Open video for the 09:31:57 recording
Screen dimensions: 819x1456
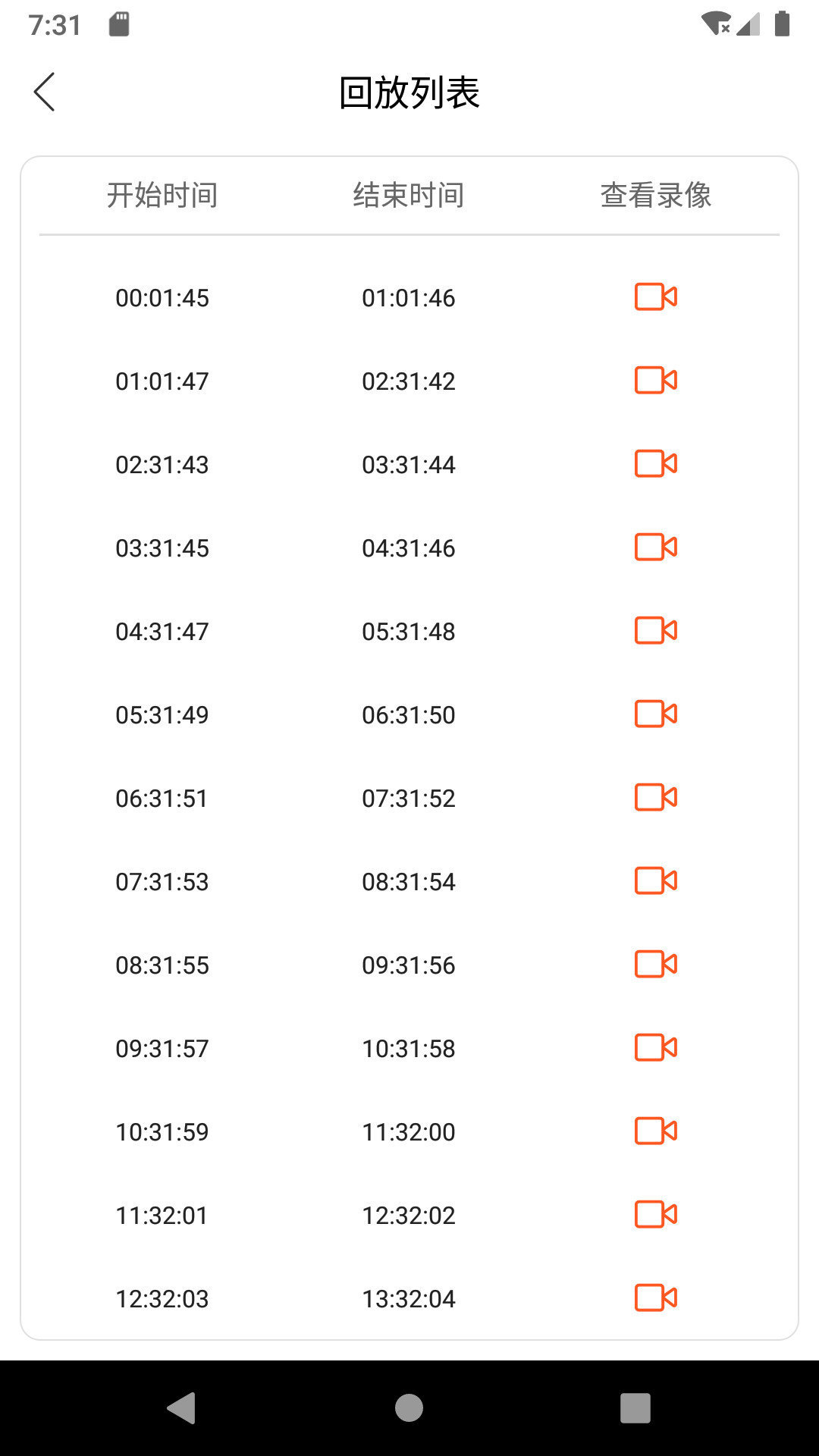tap(655, 1047)
